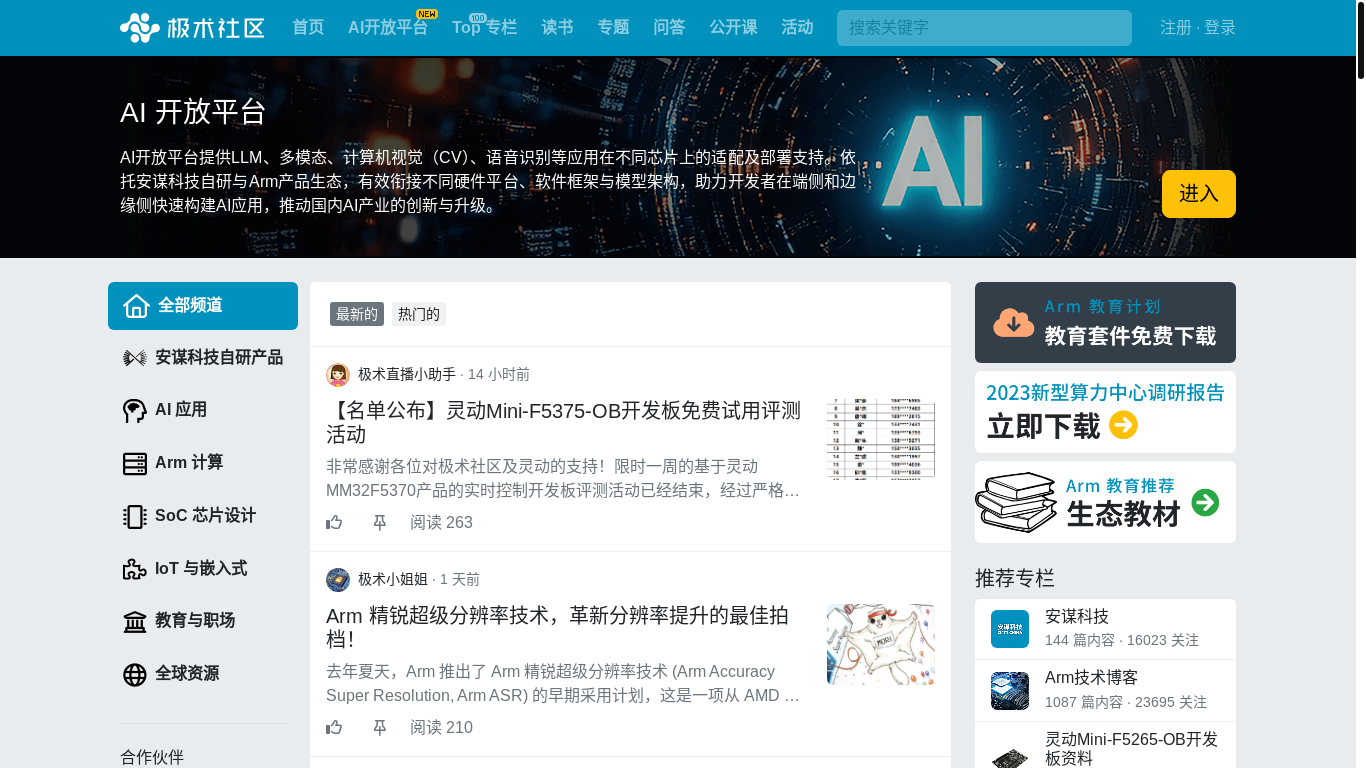1366x768 pixels.
Task: Click 极术小姐姐 avatar
Action: tap(338, 580)
